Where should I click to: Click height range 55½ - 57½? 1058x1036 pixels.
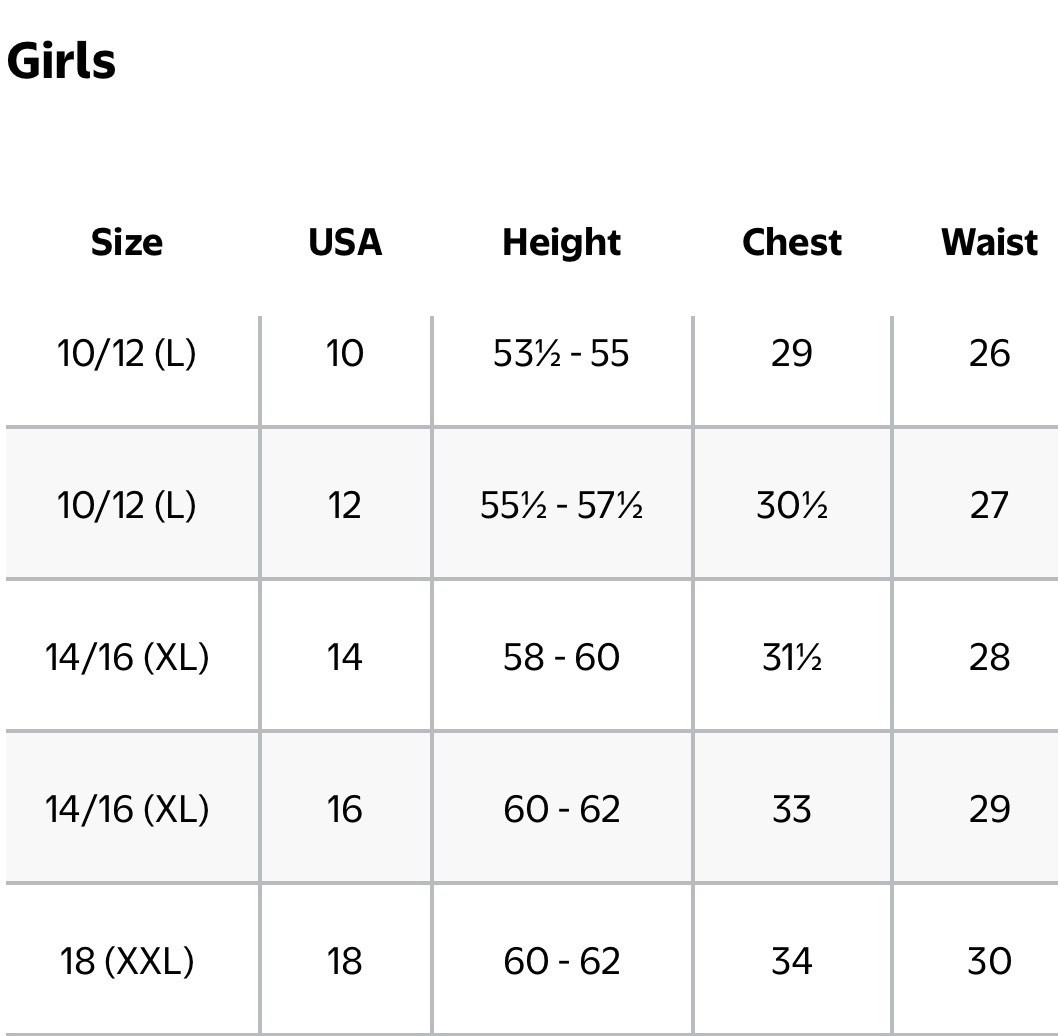(x=561, y=505)
